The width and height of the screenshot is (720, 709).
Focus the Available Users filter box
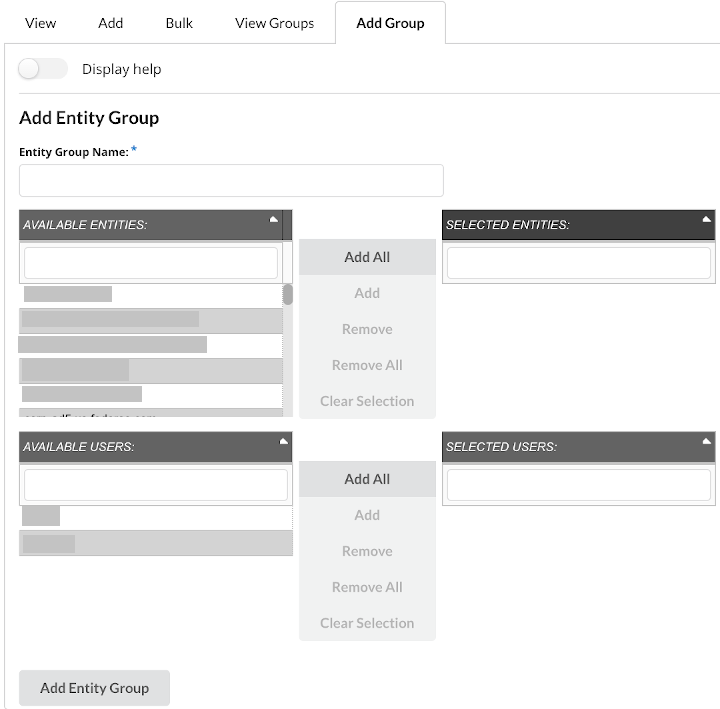click(x=156, y=484)
